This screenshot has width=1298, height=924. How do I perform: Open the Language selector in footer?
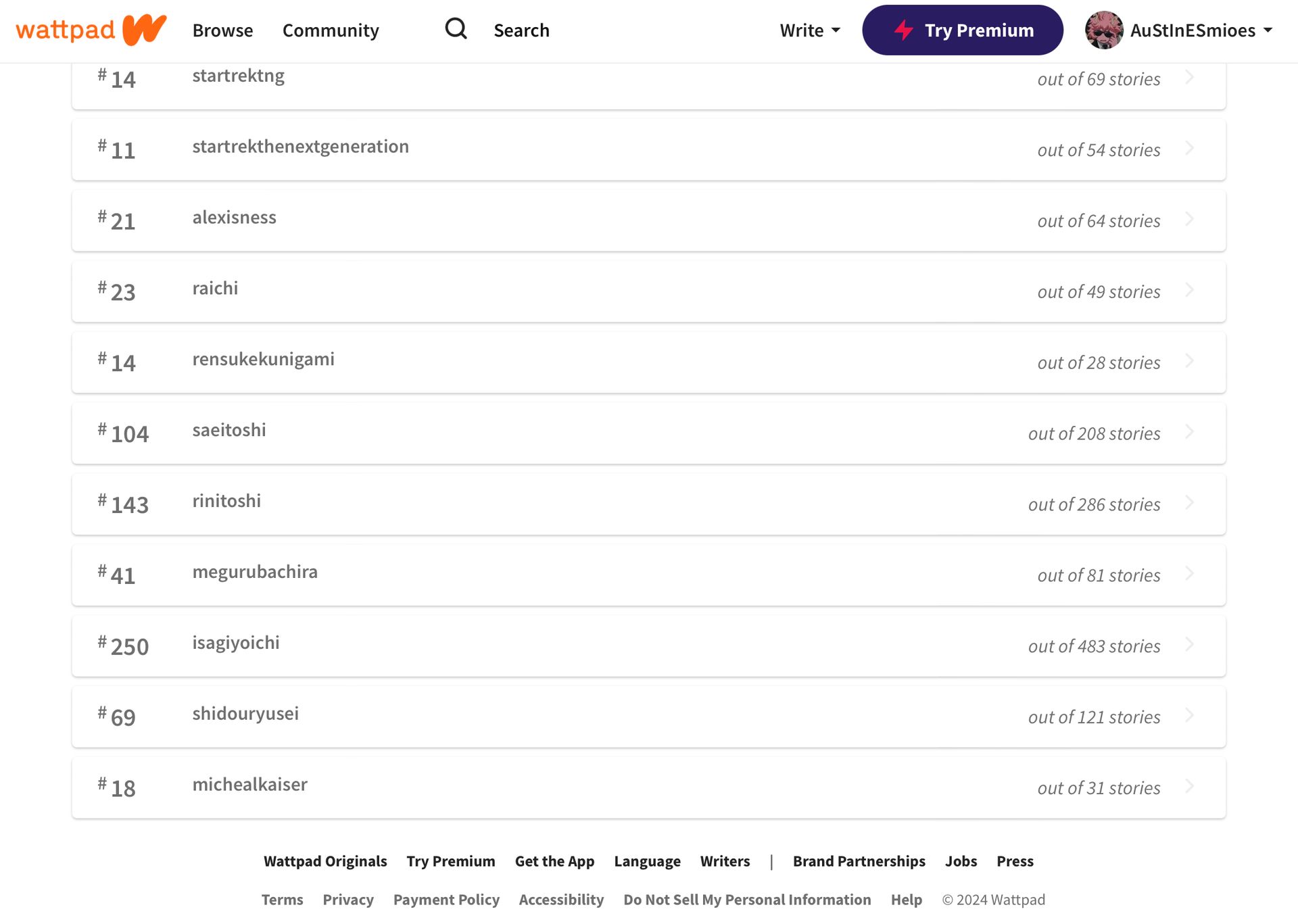tap(647, 861)
